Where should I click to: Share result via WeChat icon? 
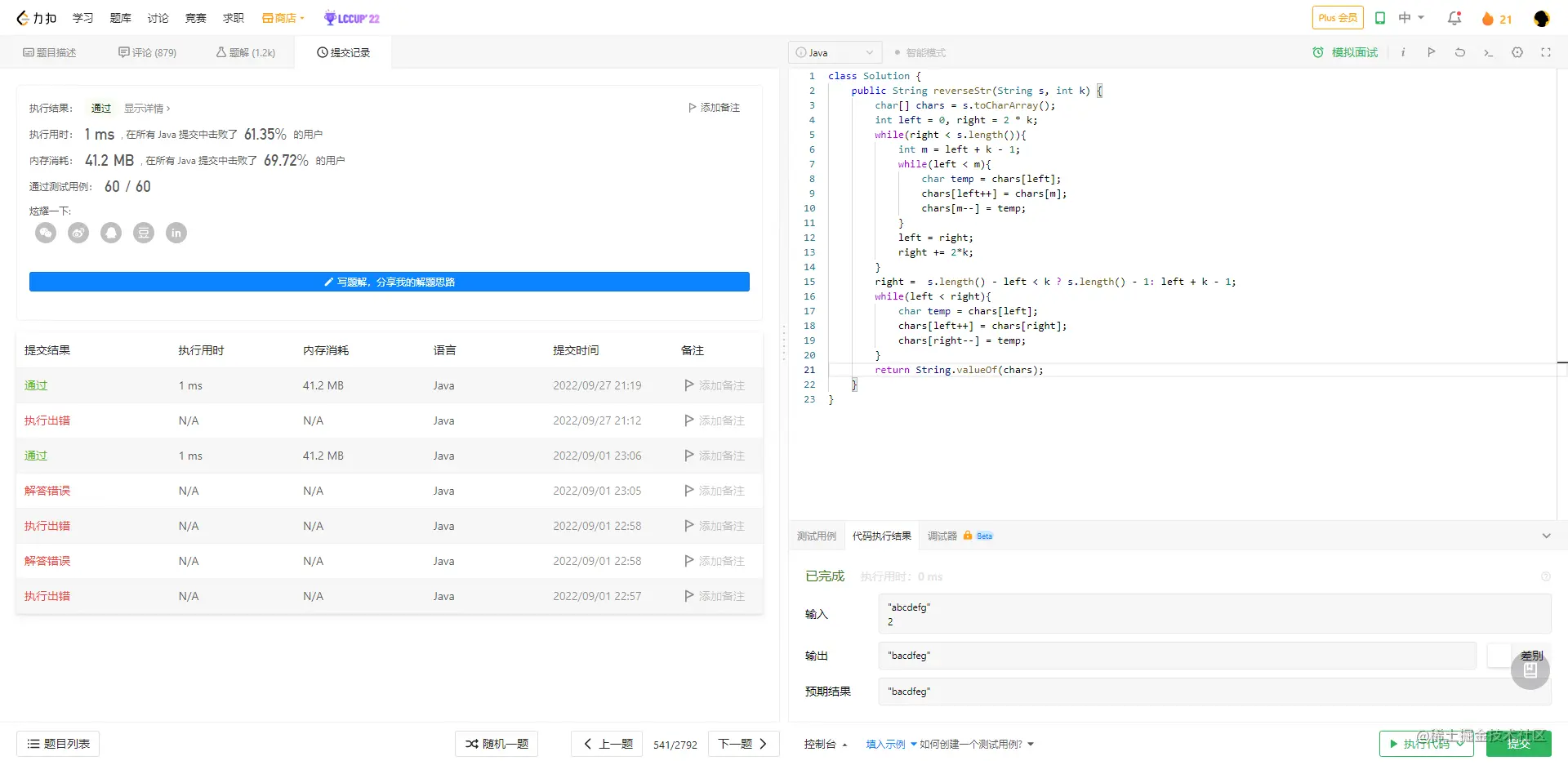point(46,233)
